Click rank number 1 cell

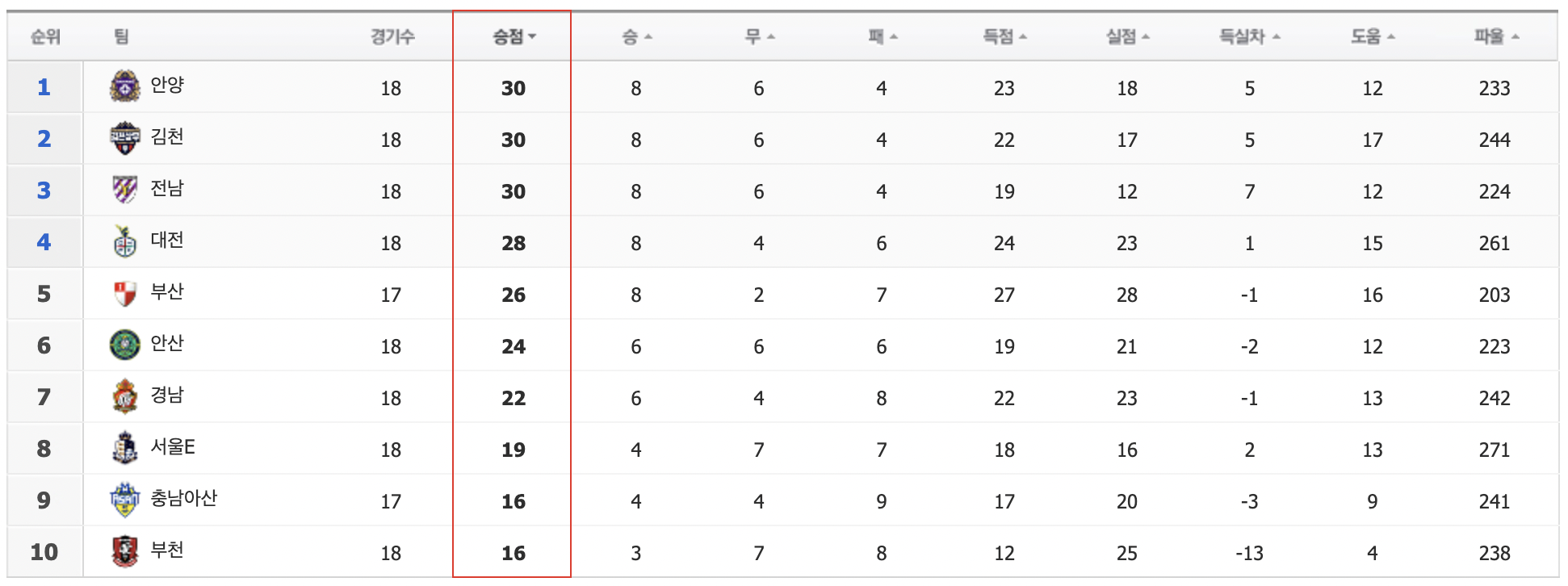click(44, 87)
